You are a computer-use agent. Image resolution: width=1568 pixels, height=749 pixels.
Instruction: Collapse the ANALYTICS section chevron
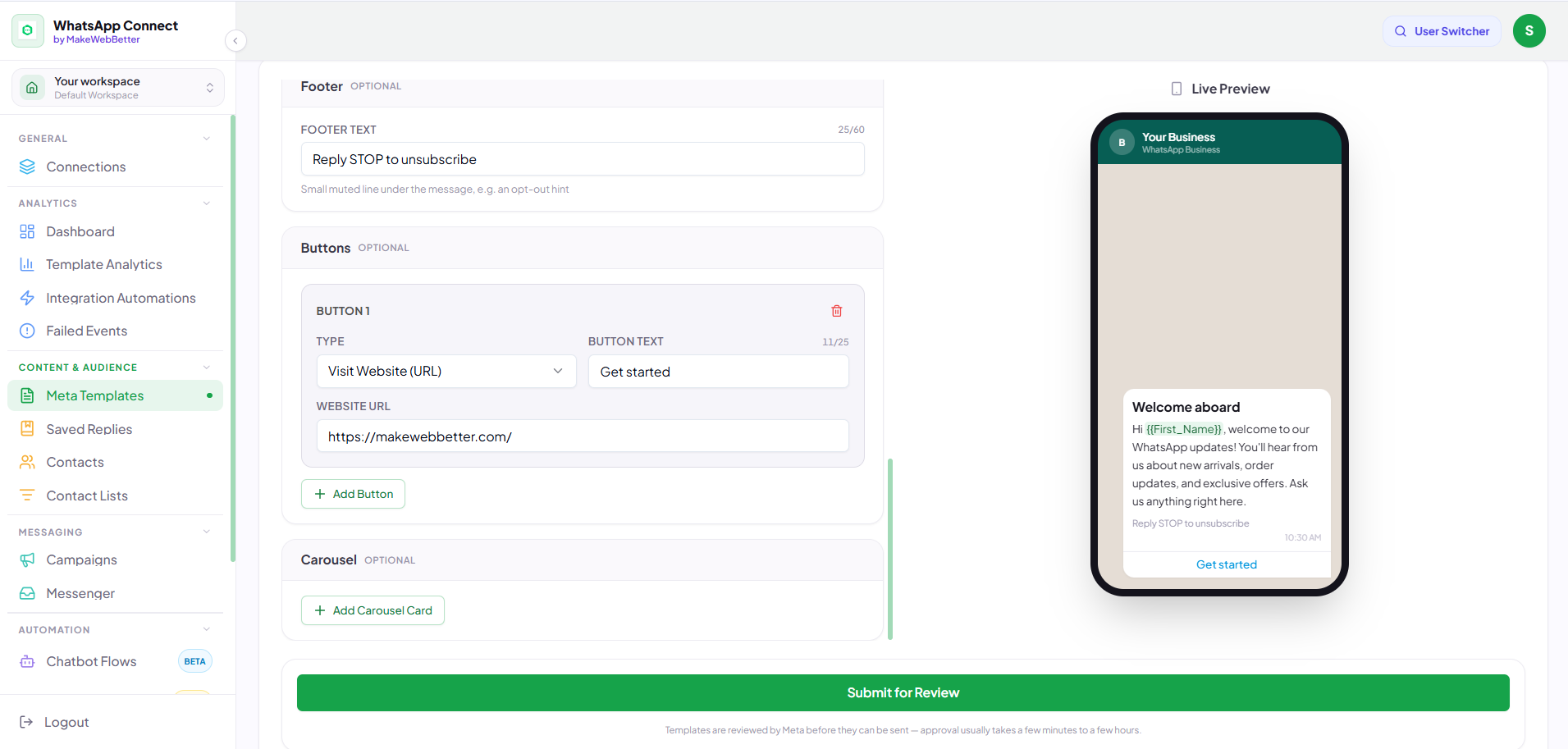click(x=207, y=203)
